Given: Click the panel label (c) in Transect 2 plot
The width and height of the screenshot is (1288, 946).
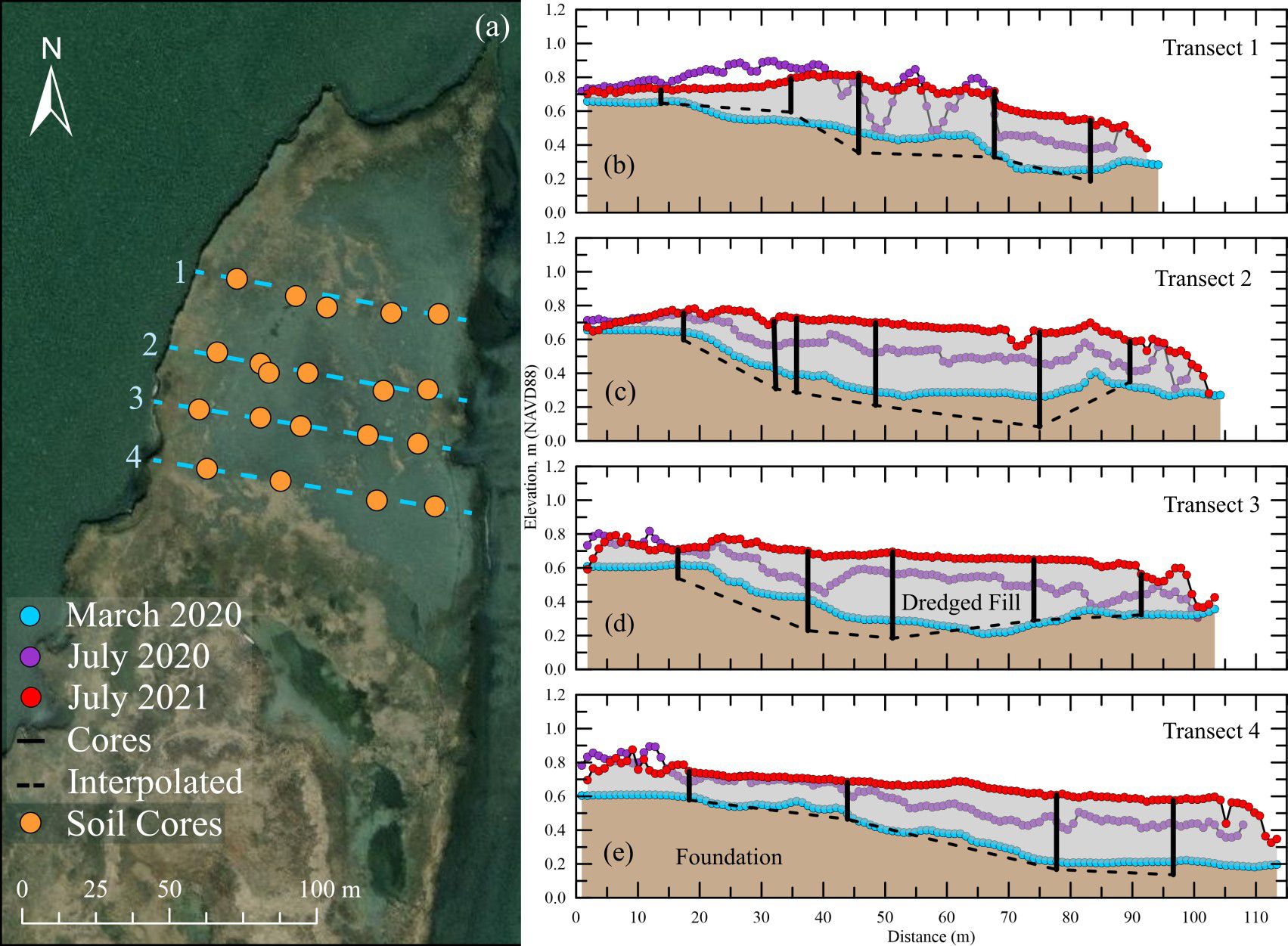Looking at the screenshot, I should click(x=619, y=392).
